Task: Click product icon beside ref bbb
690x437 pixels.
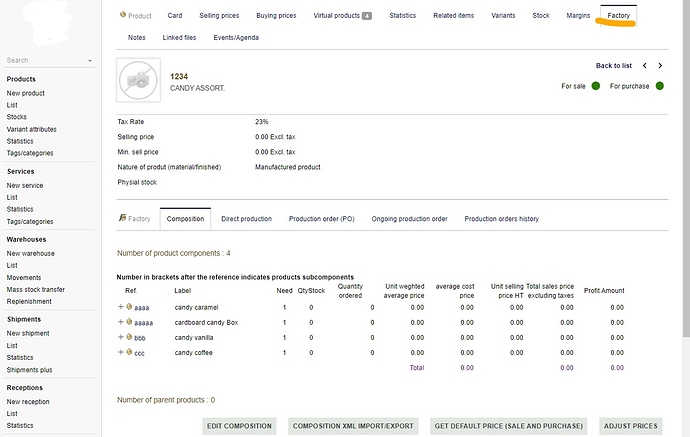Action: pos(129,337)
